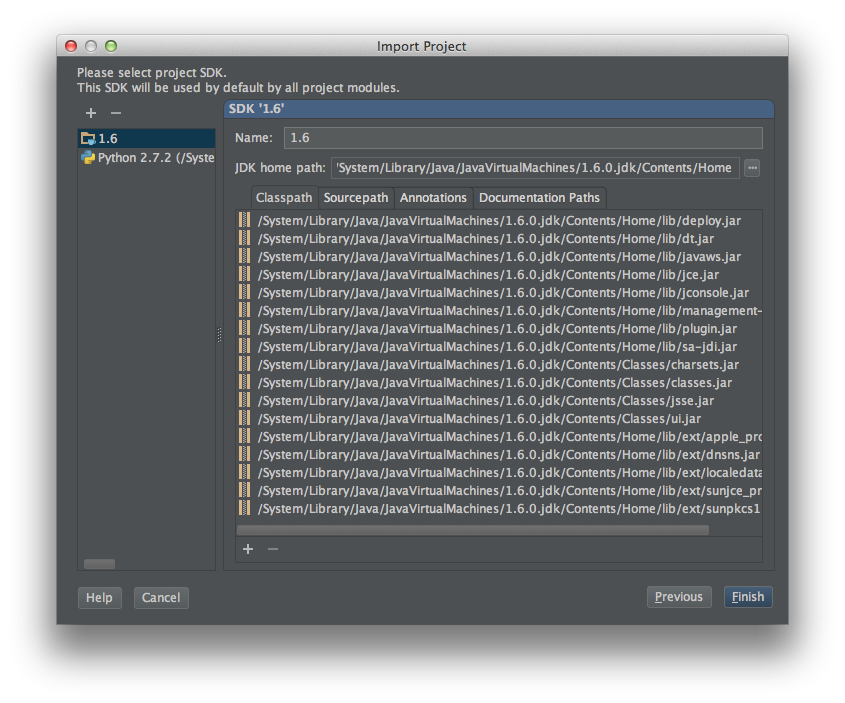Remove a classpath entry with the minus icon
This screenshot has height=703, width=845.
coord(271,548)
